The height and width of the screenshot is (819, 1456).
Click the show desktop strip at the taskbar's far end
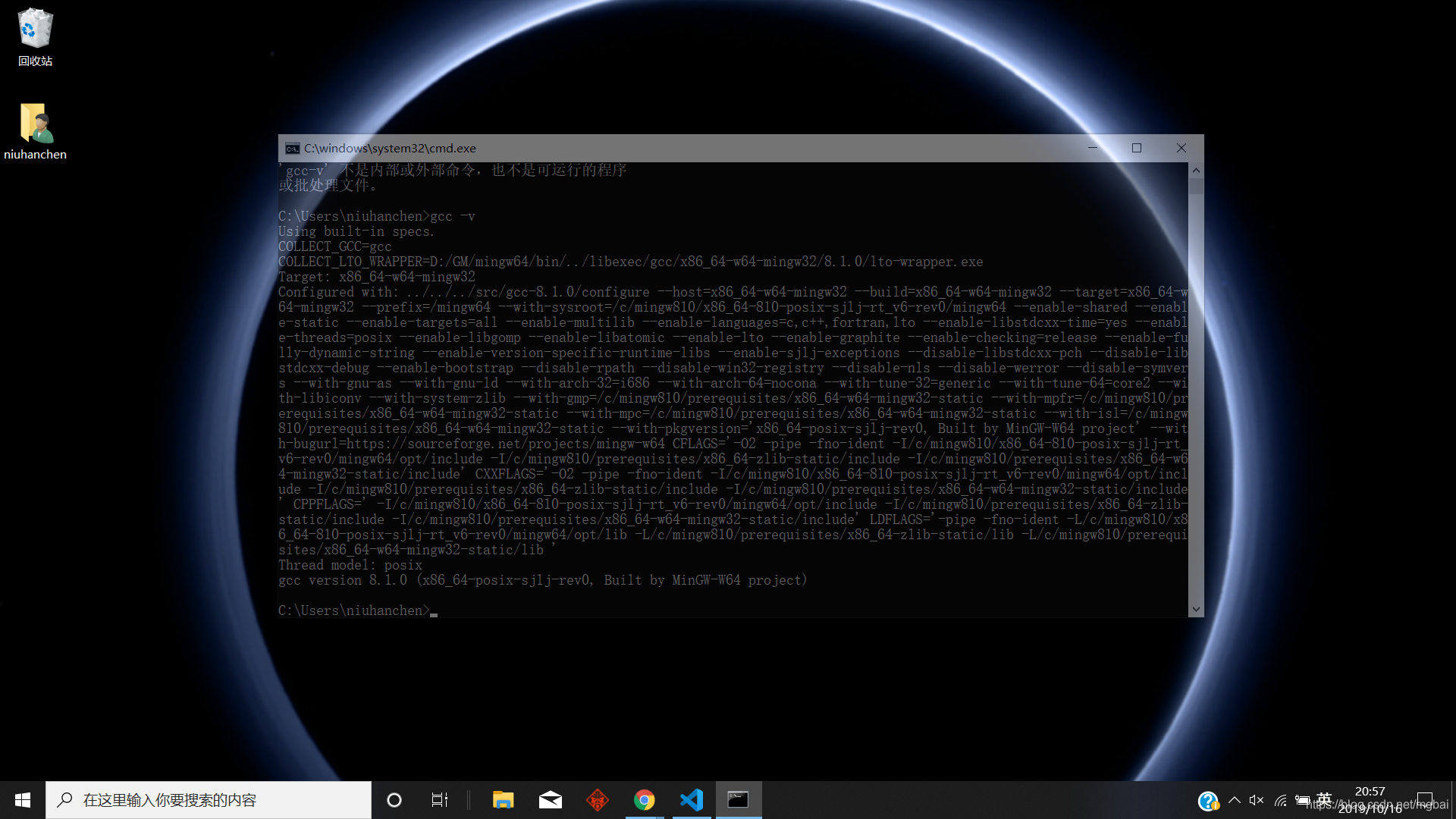point(1453,800)
